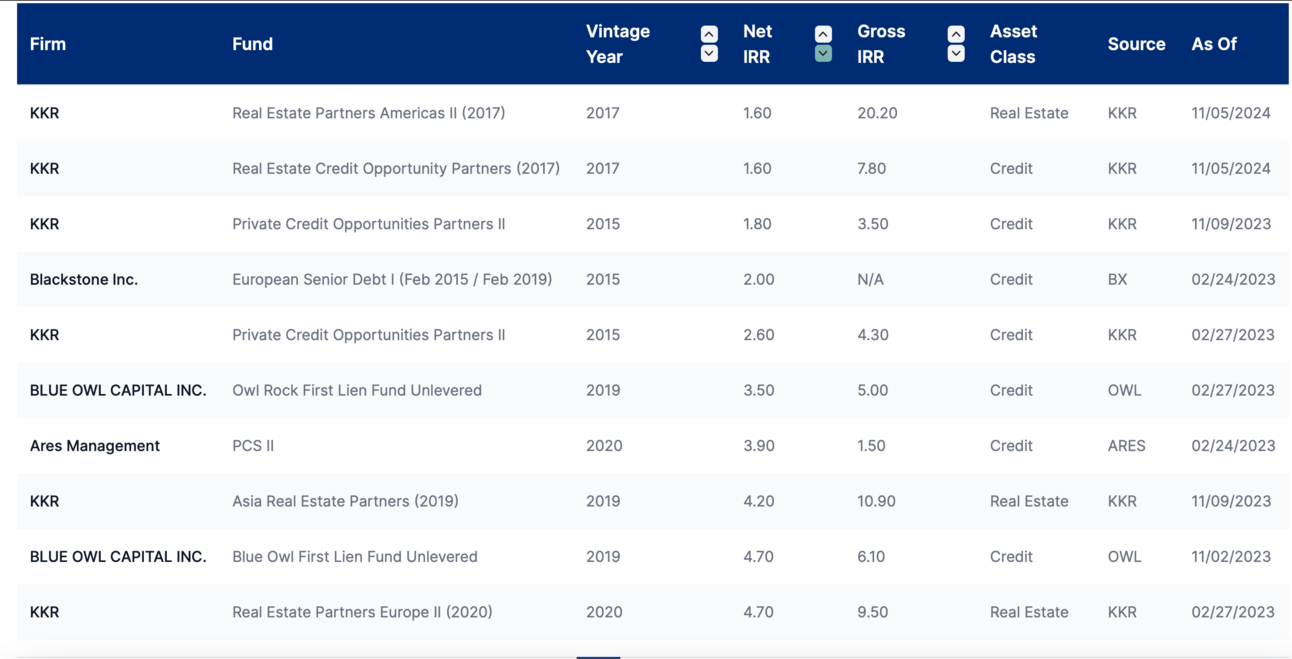Click Net IRR ascending sort arrow

coord(823,34)
